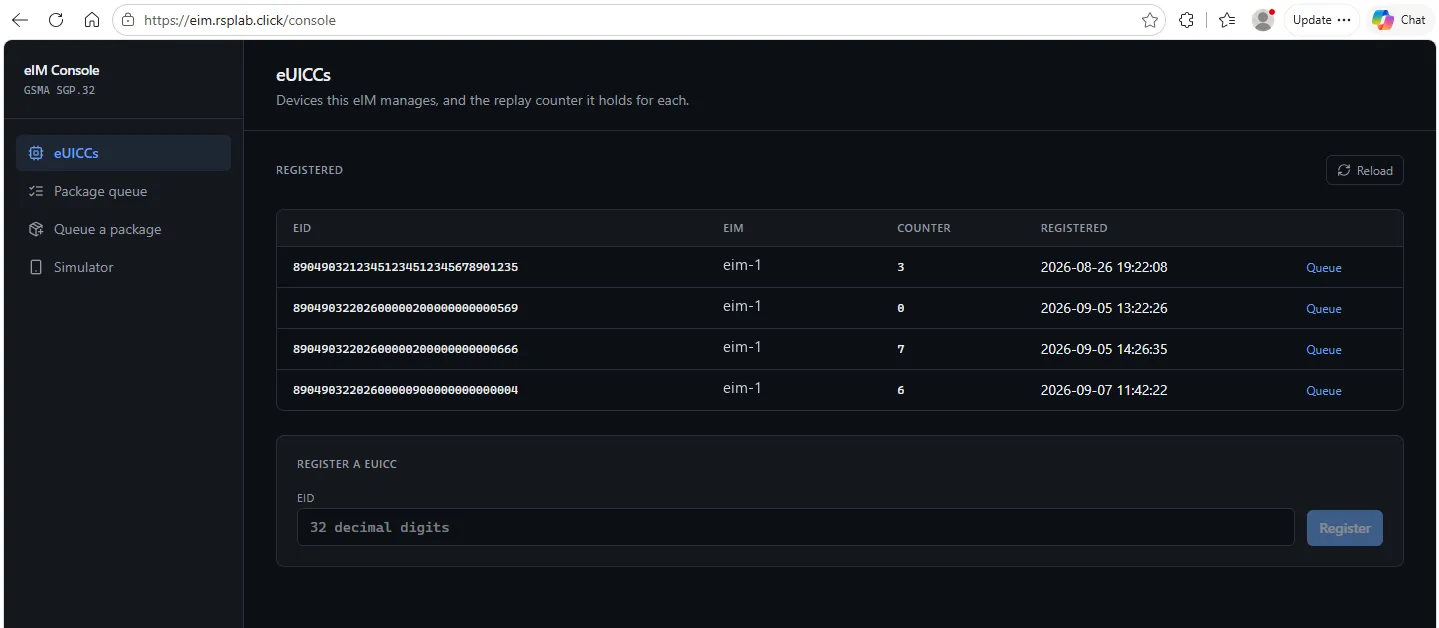Click counter value 7
The width and height of the screenshot is (1439, 628).
tap(901, 349)
